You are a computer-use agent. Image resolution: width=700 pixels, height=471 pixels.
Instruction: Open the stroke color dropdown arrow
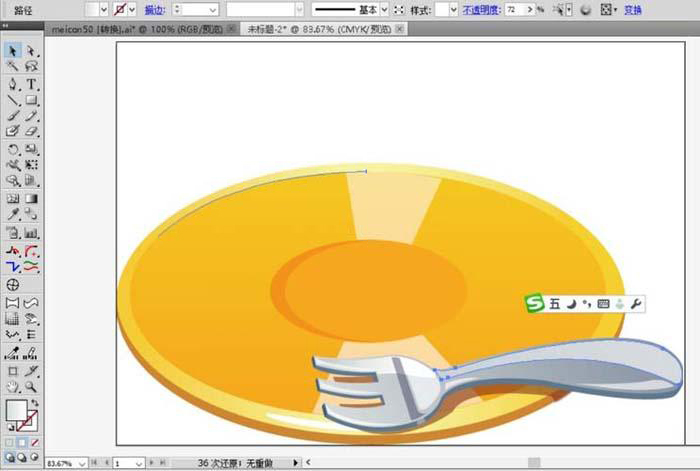(132, 9)
